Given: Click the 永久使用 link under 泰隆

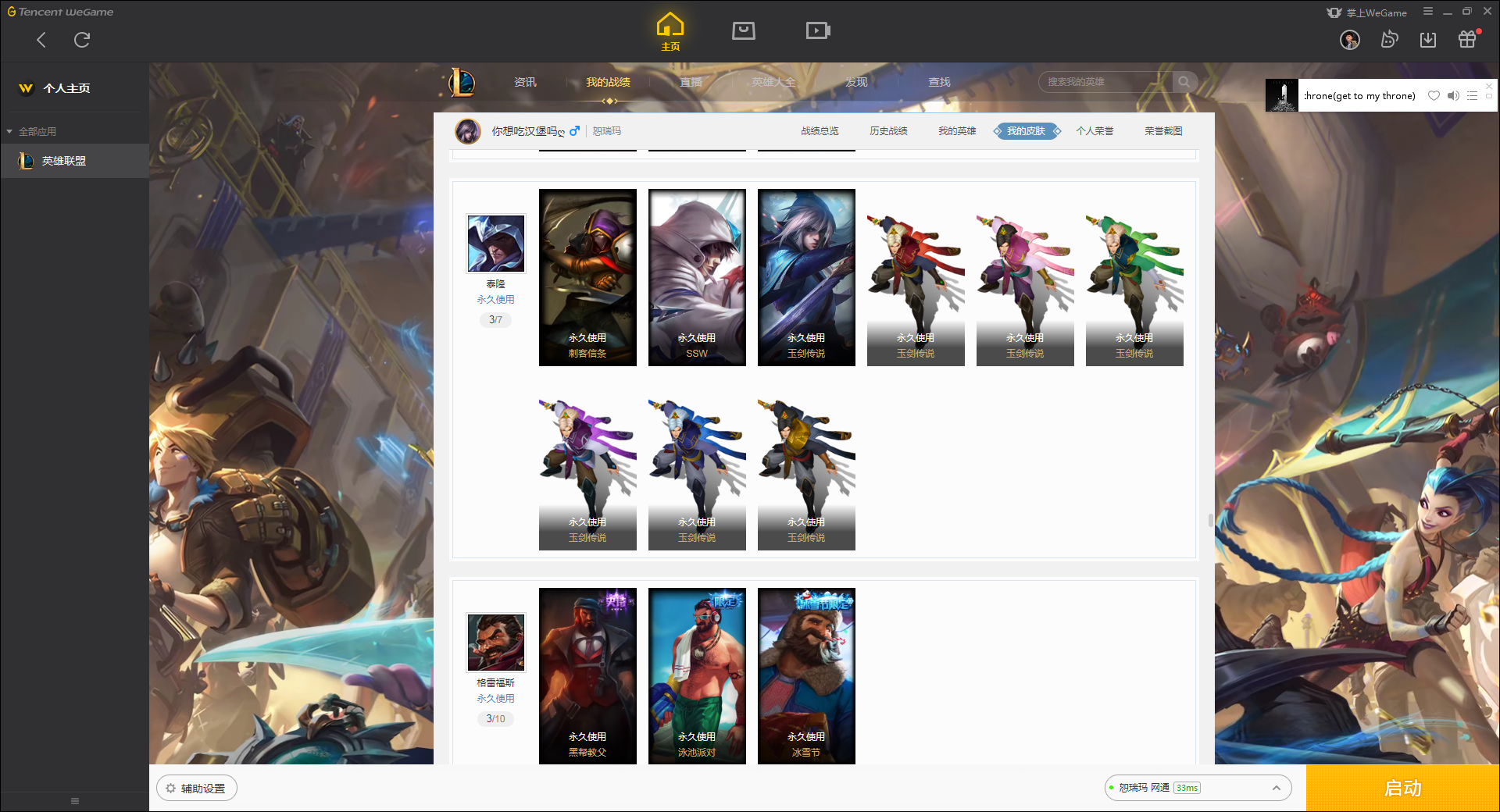Looking at the screenshot, I should click(496, 300).
